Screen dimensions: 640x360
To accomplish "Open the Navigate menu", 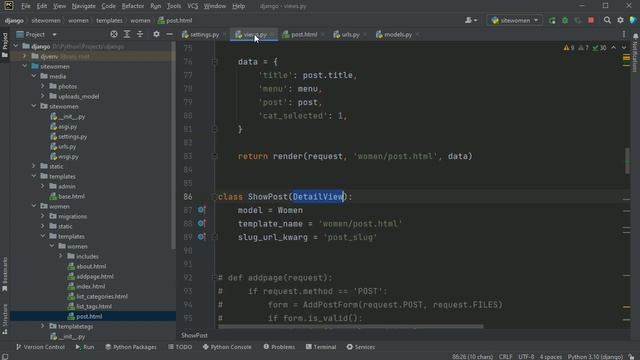I will 83,6.
